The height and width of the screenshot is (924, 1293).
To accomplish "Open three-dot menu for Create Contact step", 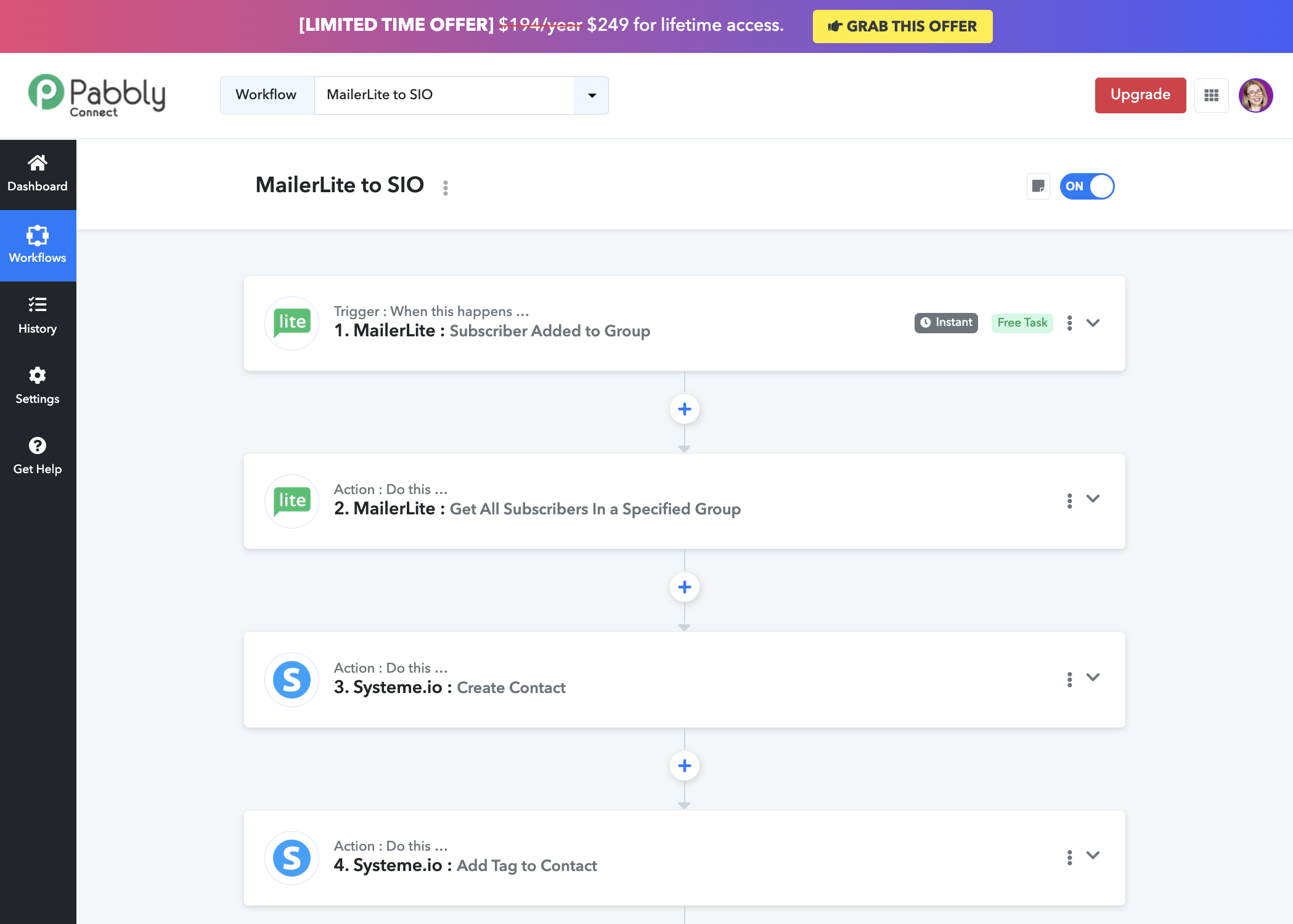I will click(x=1070, y=679).
